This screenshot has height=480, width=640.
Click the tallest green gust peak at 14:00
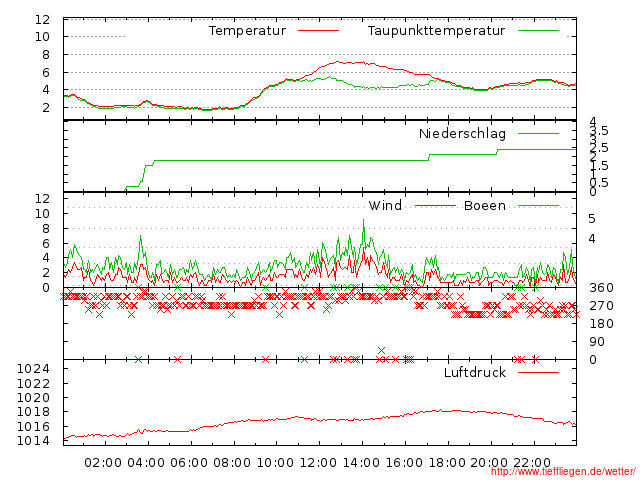363,220
